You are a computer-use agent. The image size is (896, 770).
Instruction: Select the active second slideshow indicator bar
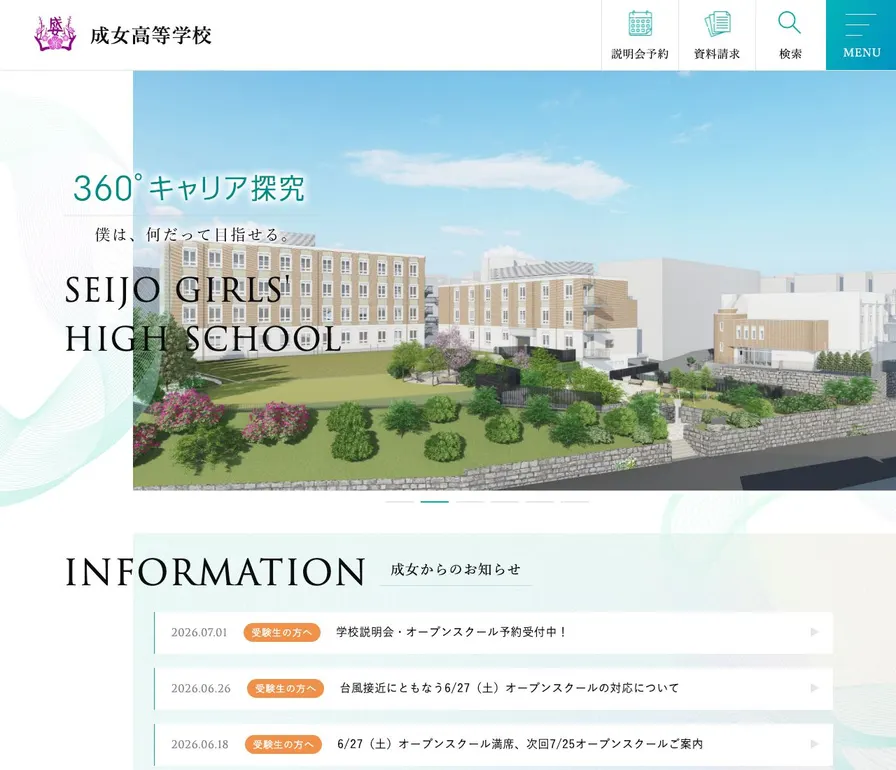pos(435,502)
